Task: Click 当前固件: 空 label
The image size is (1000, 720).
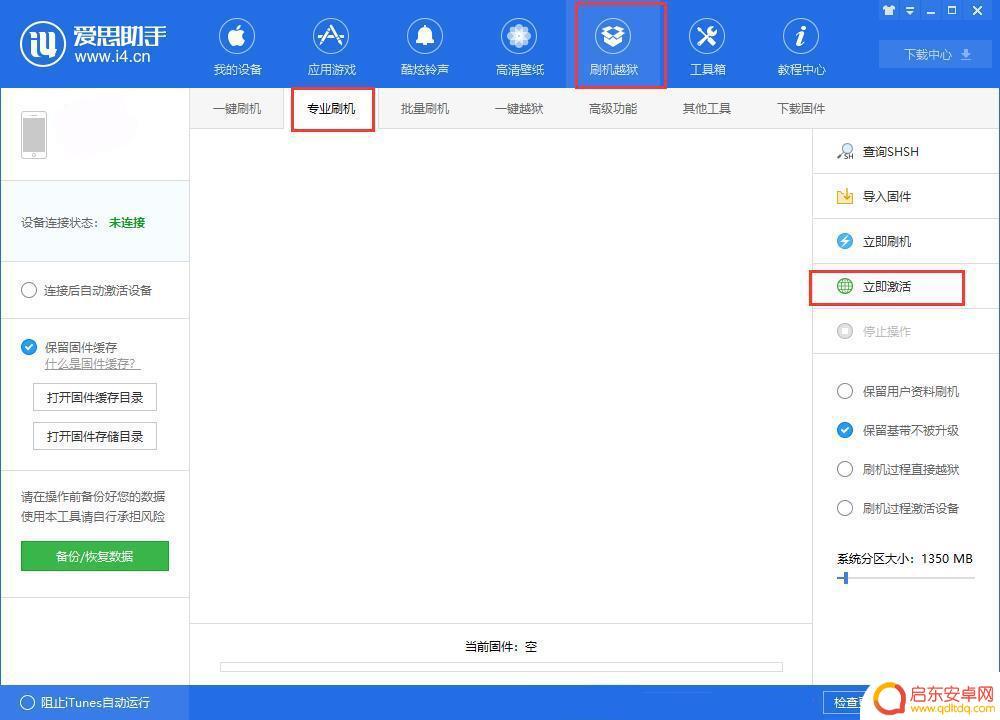Action: tap(501, 647)
